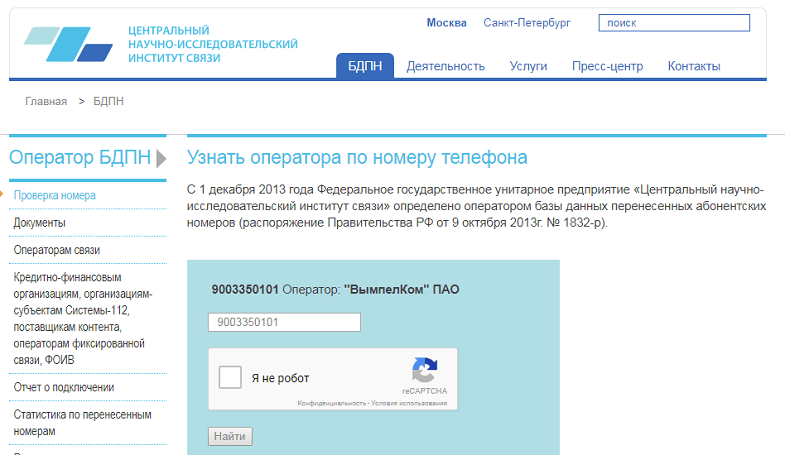Click the operator name "ВымпелКом" ПАО
The height and width of the screenshot is (455, 785).
pos(402,289)
